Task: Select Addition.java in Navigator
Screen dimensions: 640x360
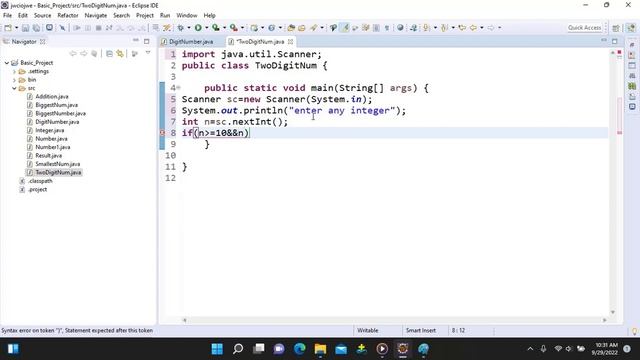Action: (52, 97)
